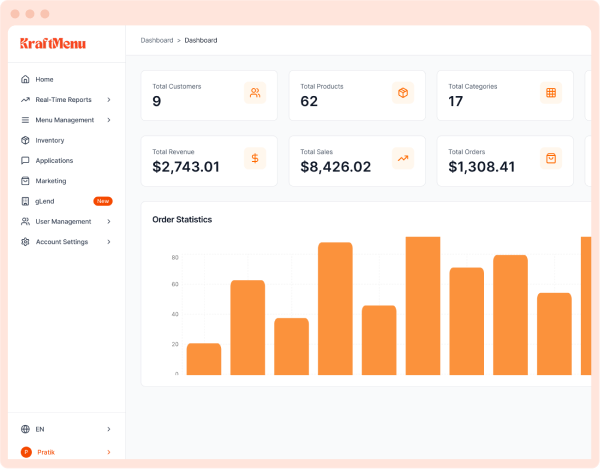Click the Total Categories value 17
The image size is (600, 469).
[455, 101]
